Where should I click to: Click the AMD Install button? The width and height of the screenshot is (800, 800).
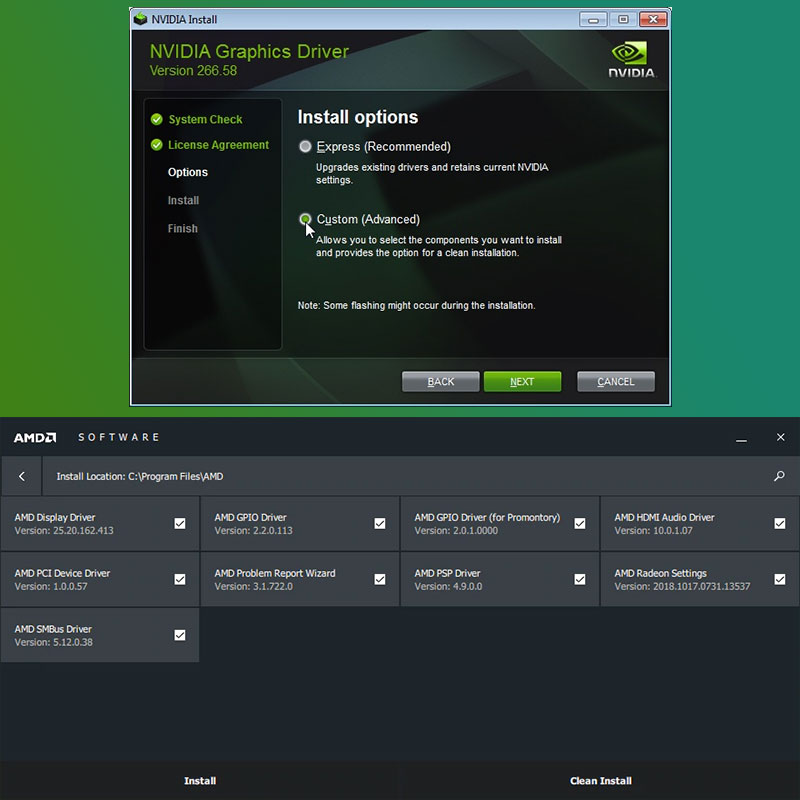tap(200, 781)
